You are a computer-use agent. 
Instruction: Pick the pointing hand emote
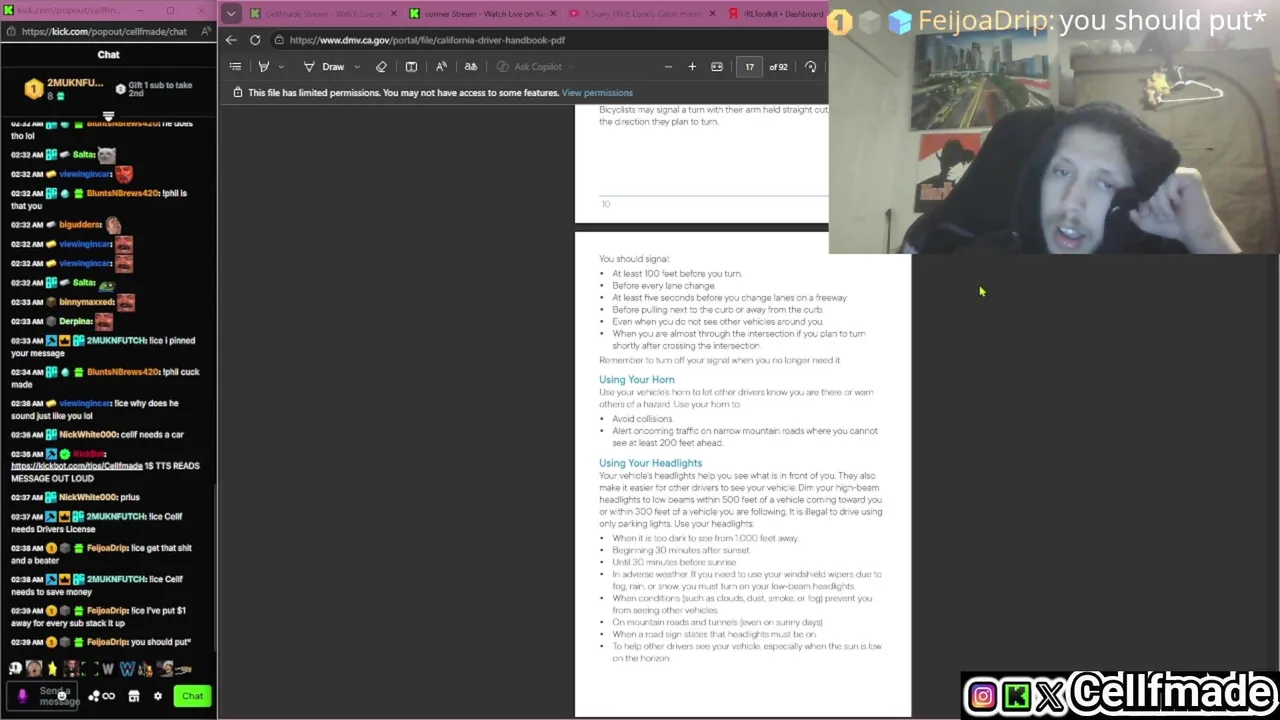183,669
